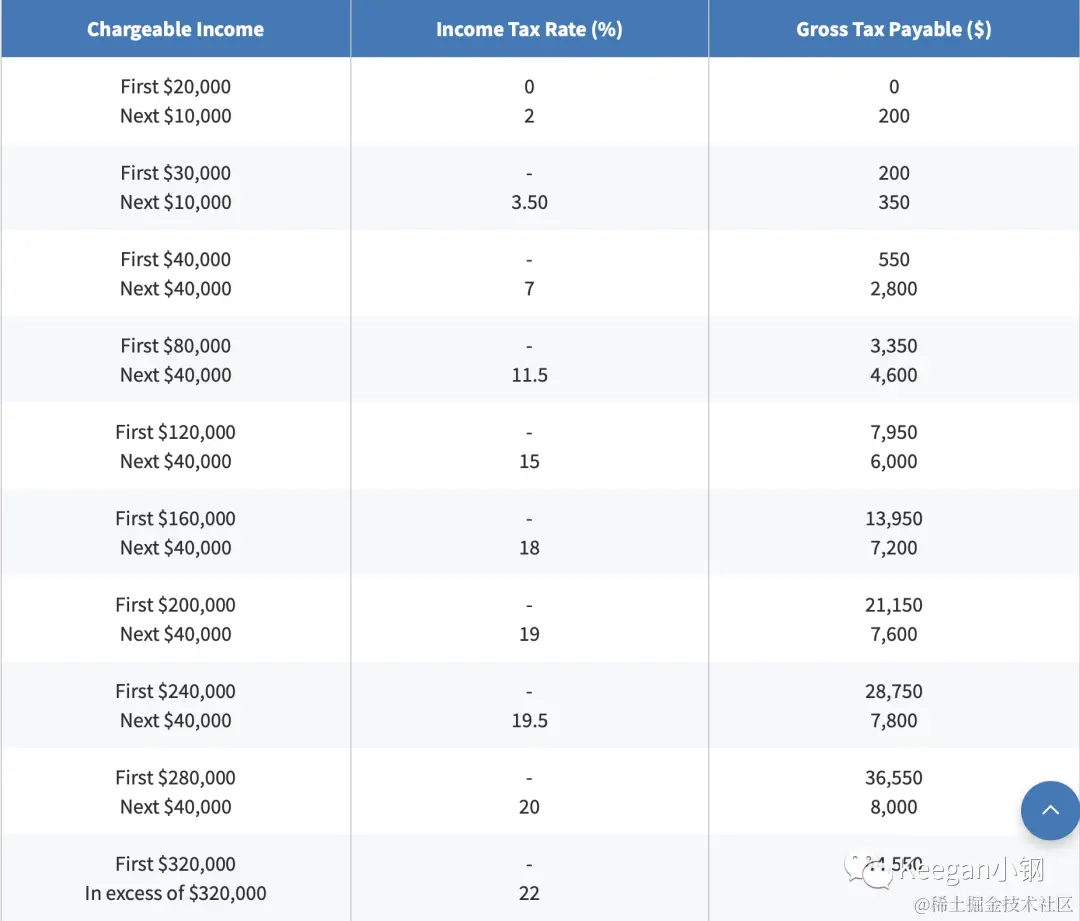Screen dimensions: 1080x921
Task: Click the 22 percent rate value
Action: pos(529,893)
